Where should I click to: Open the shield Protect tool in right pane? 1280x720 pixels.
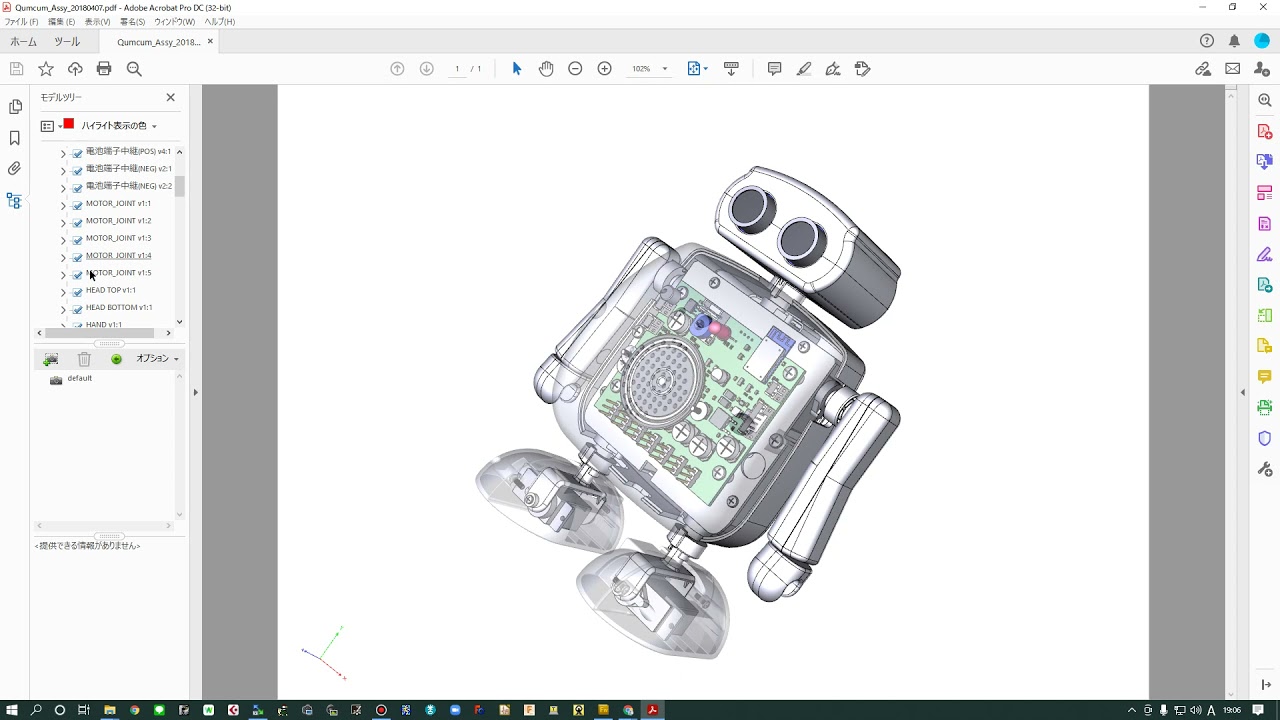pos(1264,439)
